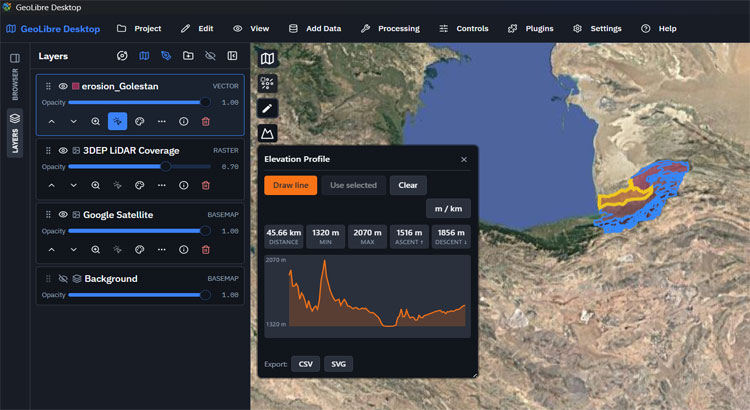Viewport: 750px width, 410px height.
Task: Open the Processing menu
Action: [390, 29]
